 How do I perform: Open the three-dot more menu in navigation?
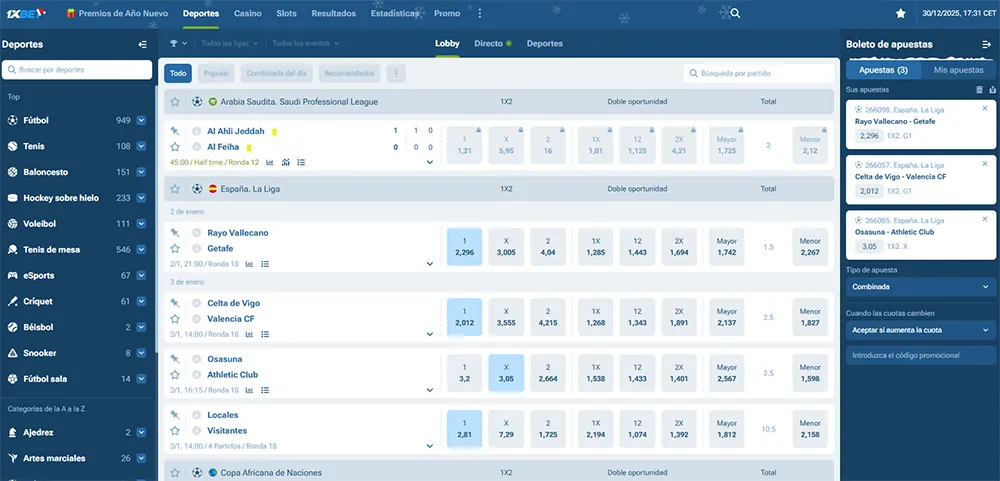click(x=480, y=13)
